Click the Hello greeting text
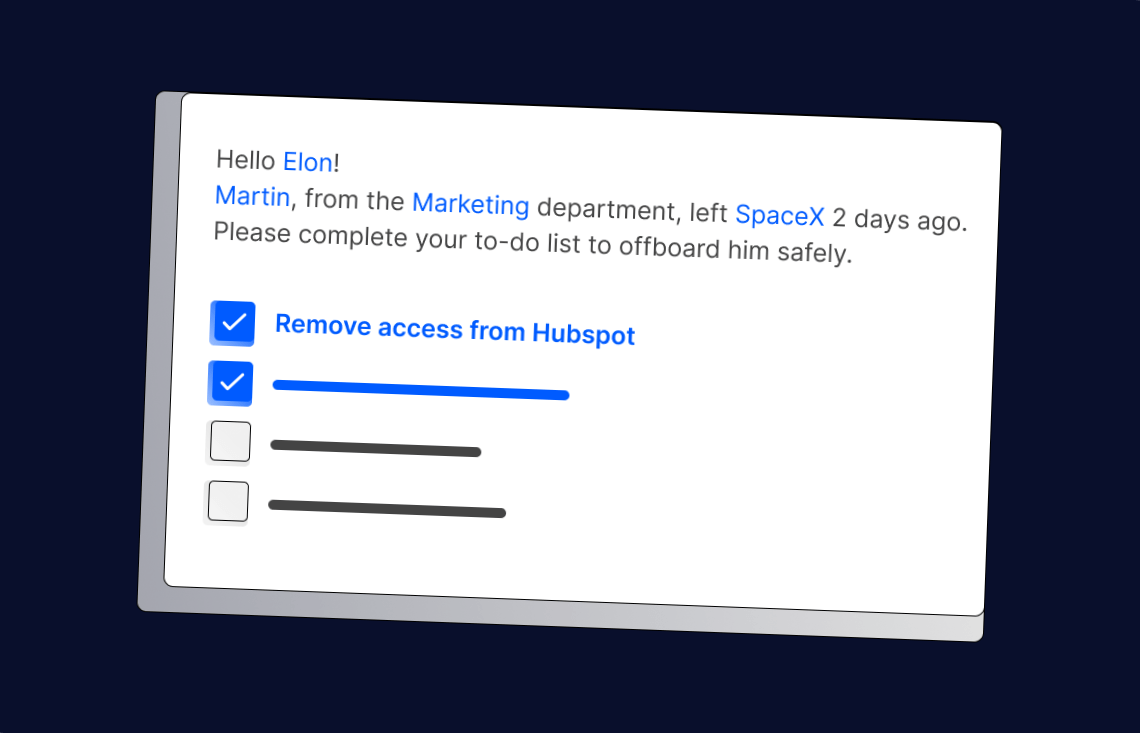The image size is (1140, 733). [246, 159]
